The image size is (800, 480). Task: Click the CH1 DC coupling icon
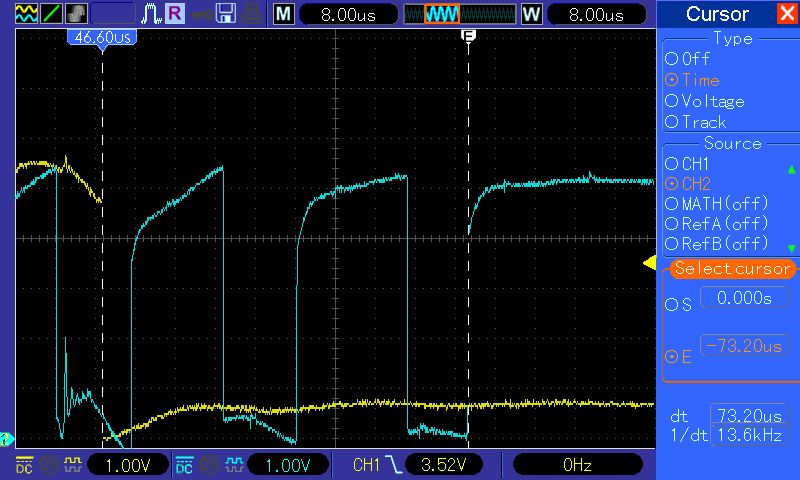25,465
